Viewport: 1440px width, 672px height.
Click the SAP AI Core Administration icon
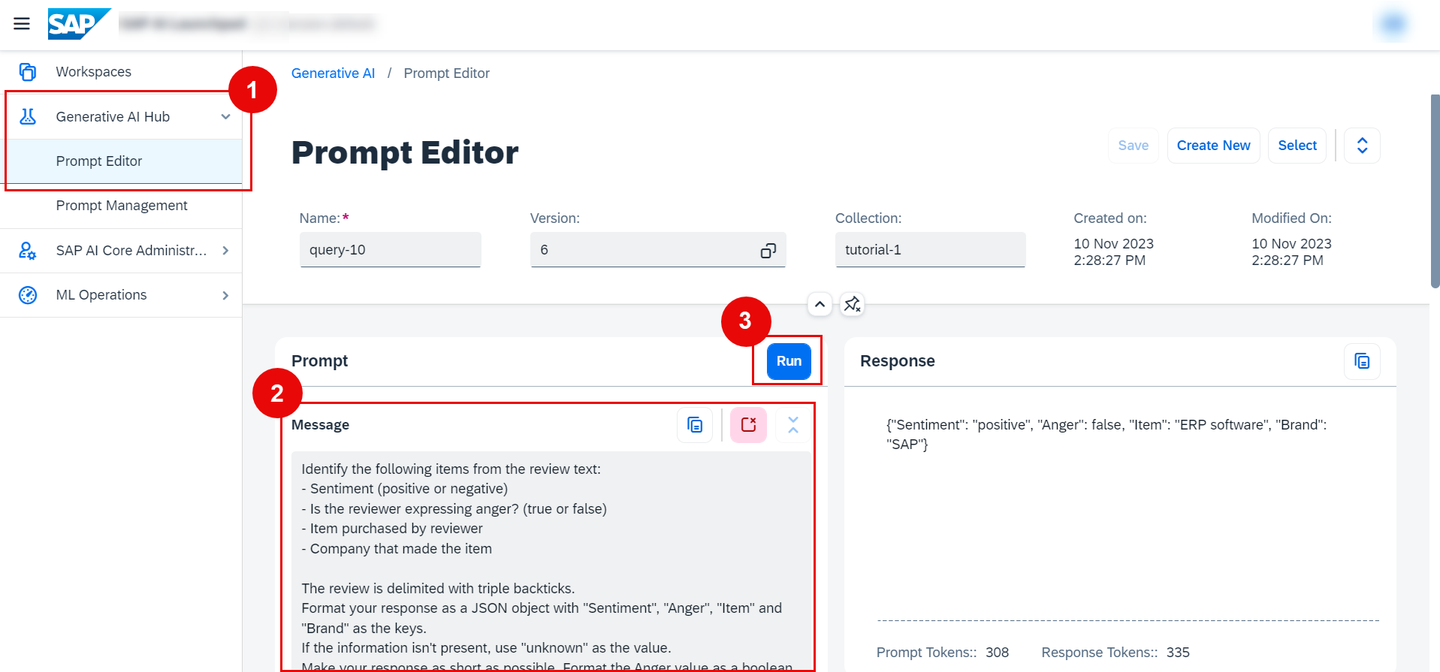(28, 251)
